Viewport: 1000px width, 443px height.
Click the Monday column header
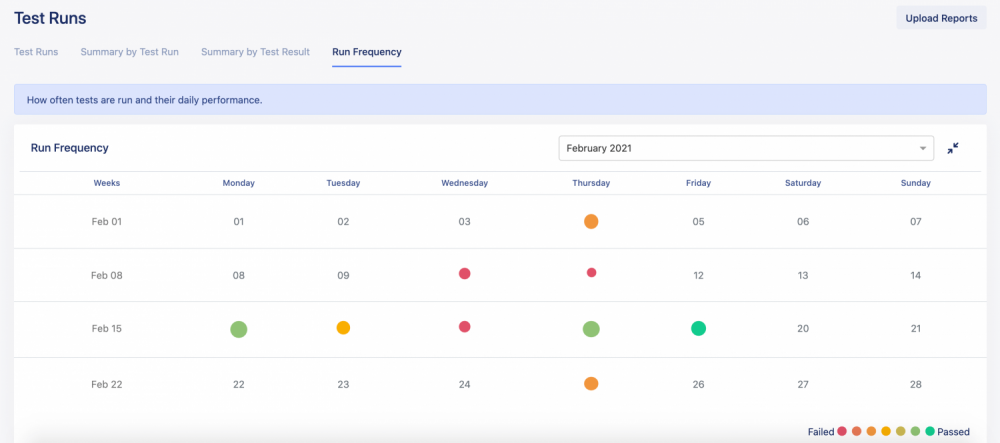[x=239, y=183]
